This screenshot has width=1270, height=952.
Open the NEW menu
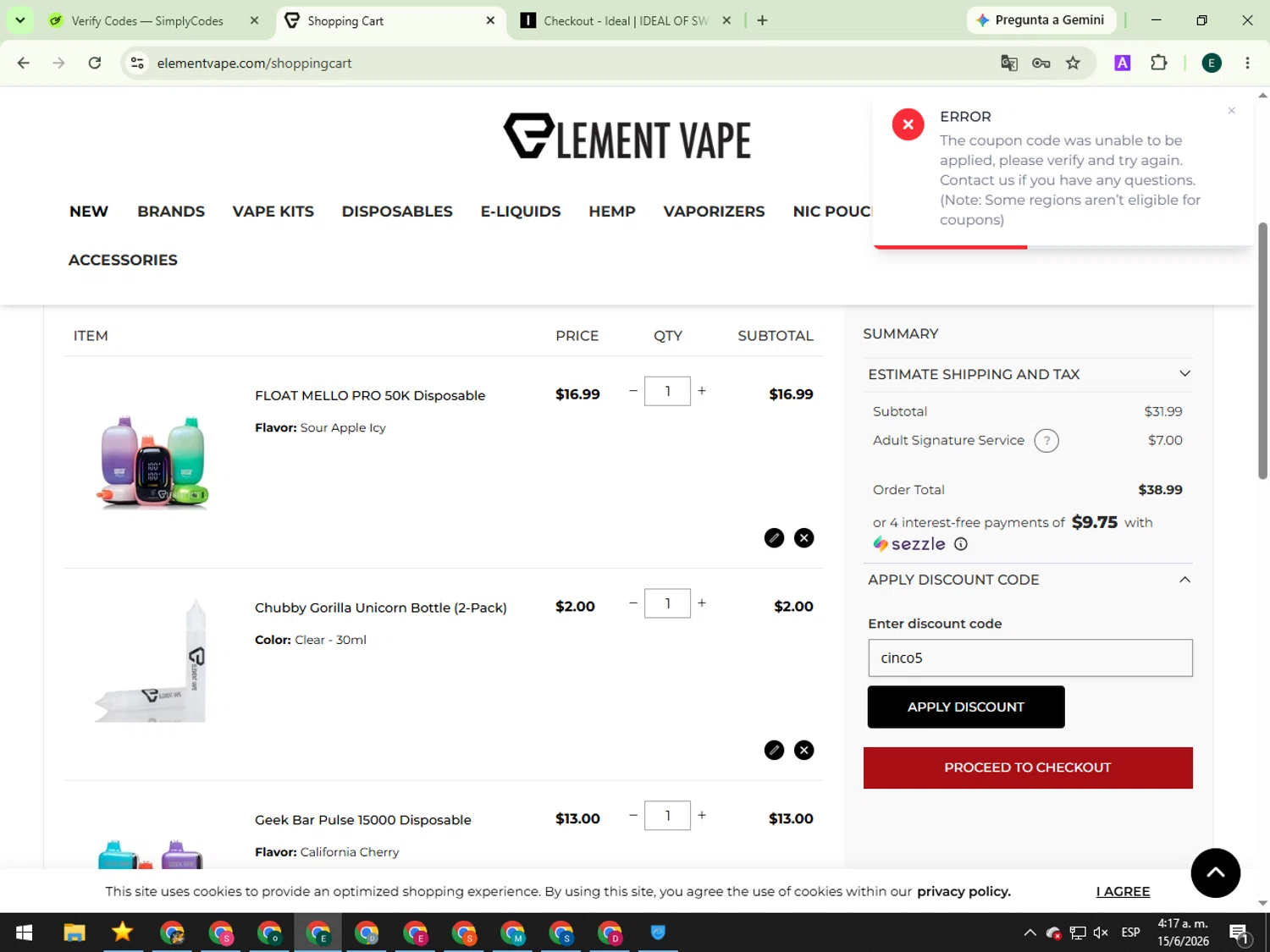click(x=89, y=212)
